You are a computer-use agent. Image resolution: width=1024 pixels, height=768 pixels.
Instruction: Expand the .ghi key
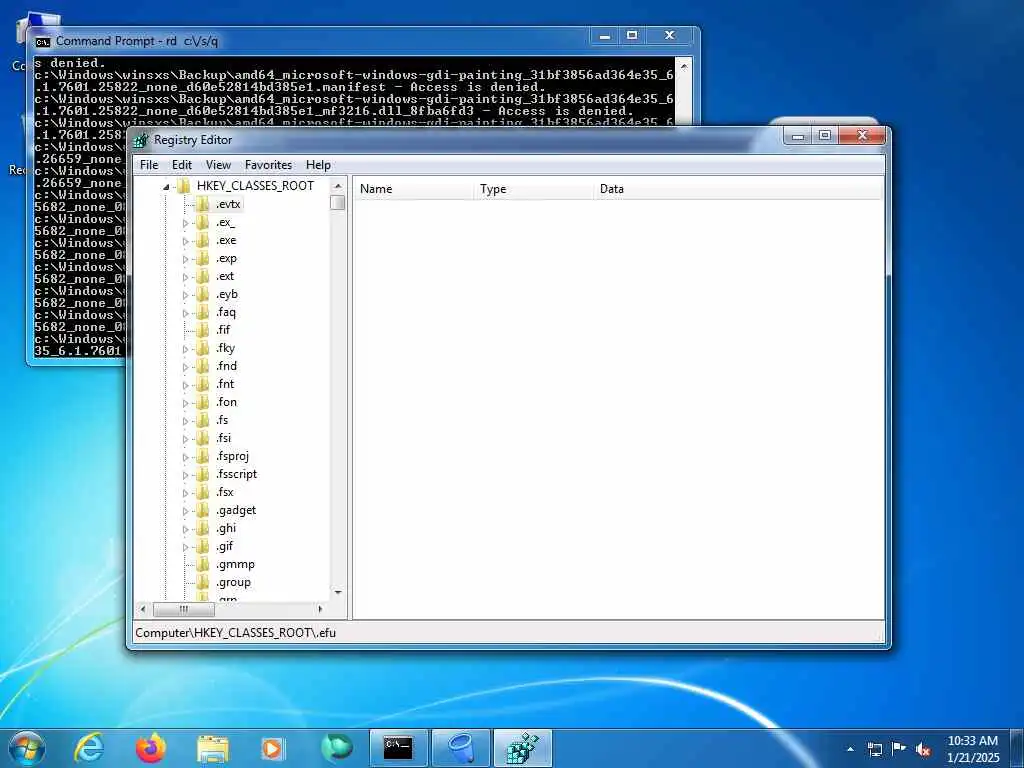click(x=185, y=529)
